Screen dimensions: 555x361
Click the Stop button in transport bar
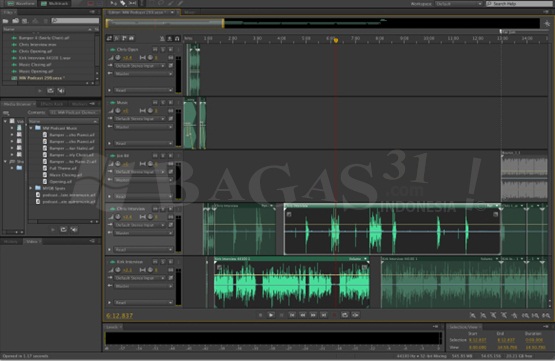click(x=261, y=315)
